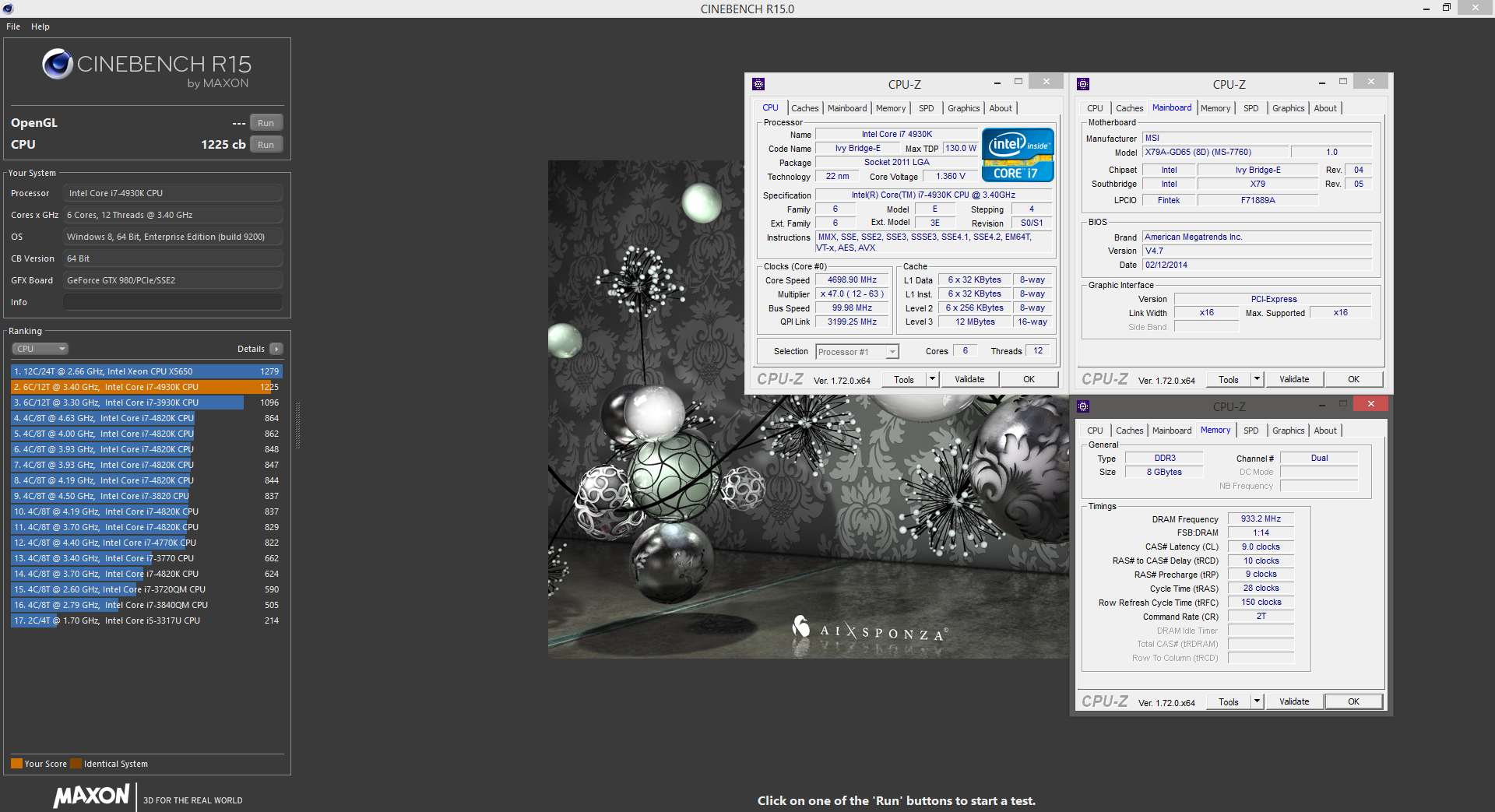Switch to Caches tab in the first CPU-Z window
The image size is (1495, 812).
point(805,108)
